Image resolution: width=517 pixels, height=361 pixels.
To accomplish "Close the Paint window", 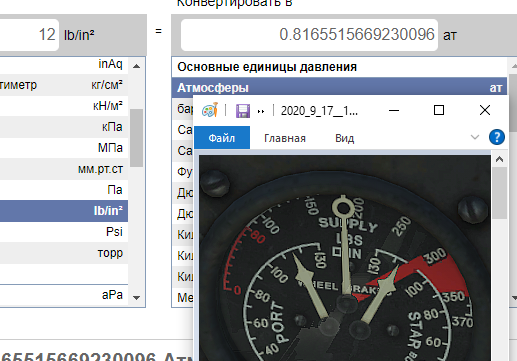I will pyautogui.click(x=485, y=110).
